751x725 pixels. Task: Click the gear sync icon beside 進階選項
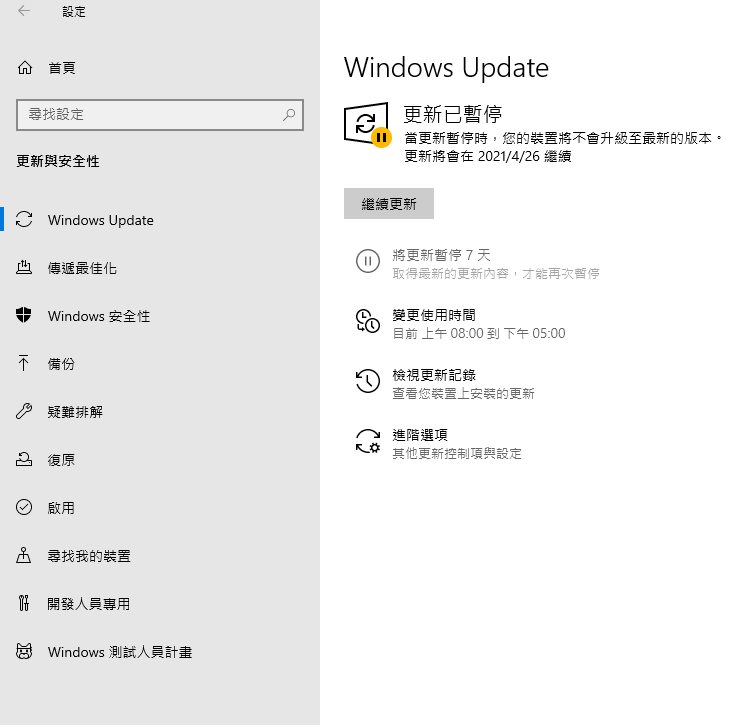(368, 441)
